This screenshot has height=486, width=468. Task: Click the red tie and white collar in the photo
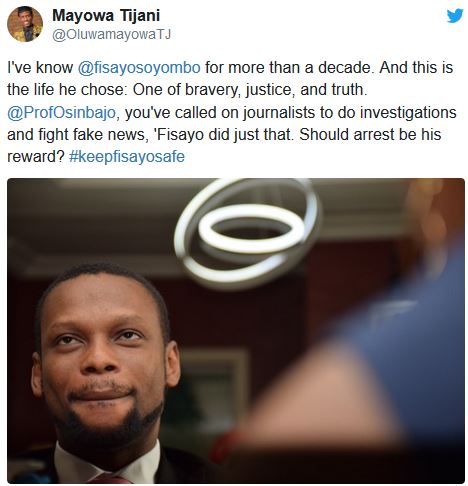[x=107, y=467]
